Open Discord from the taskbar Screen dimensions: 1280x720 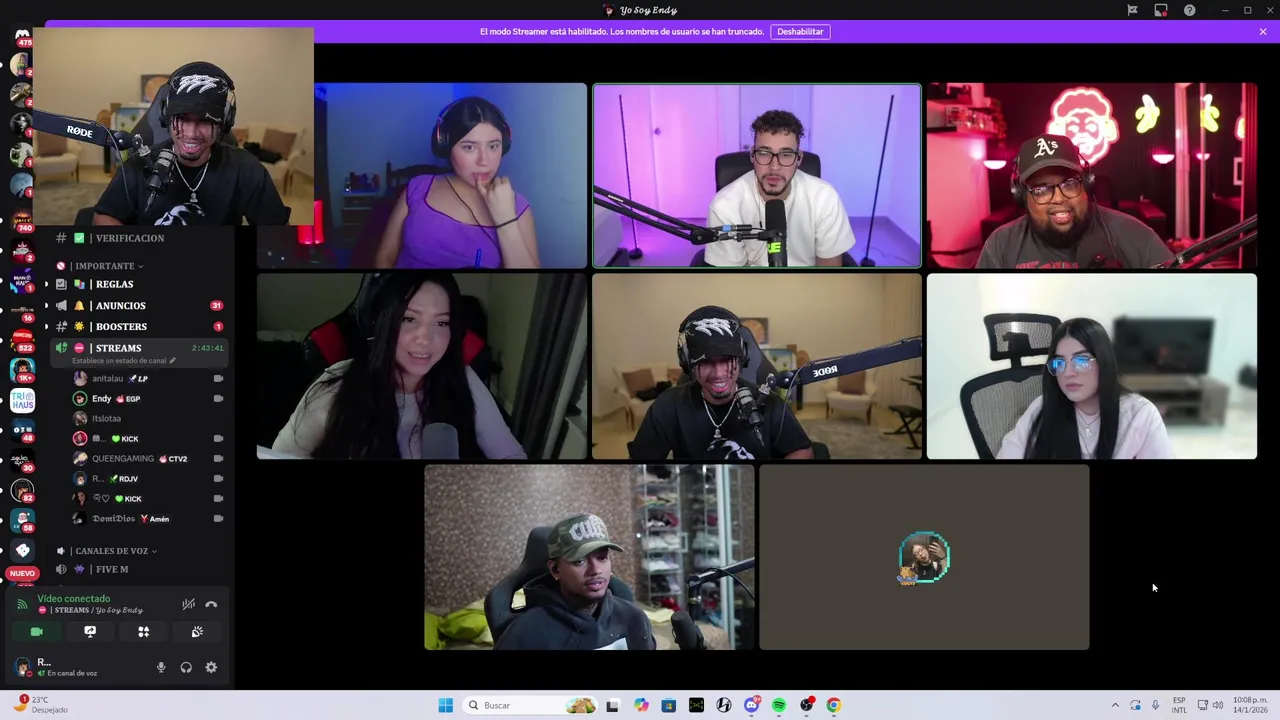751,705
